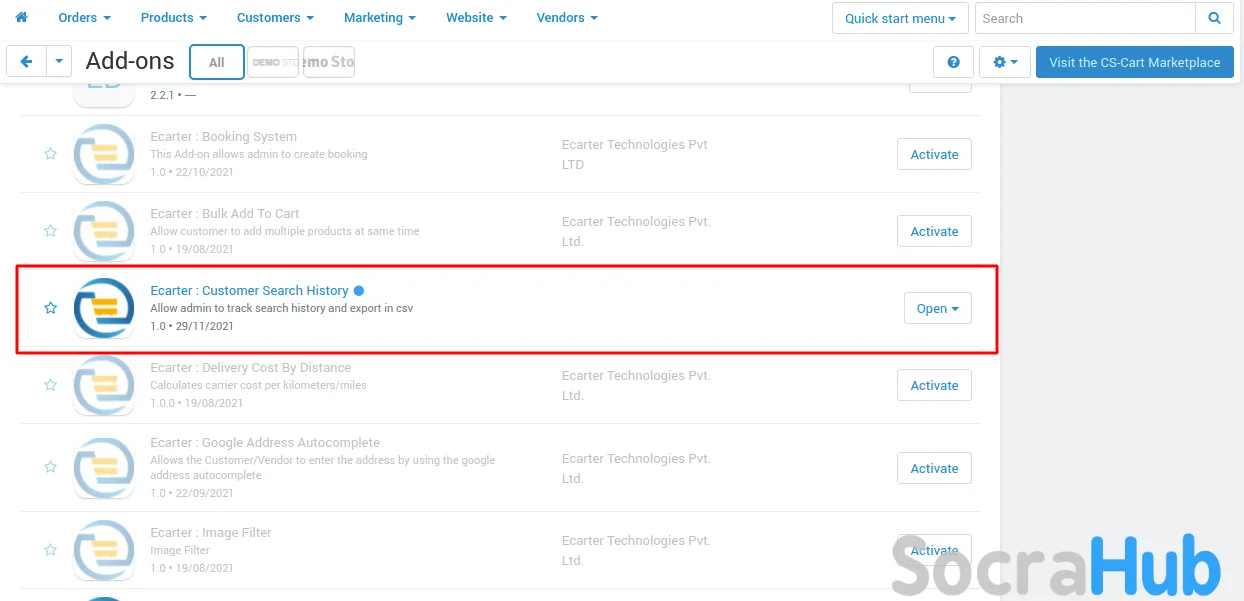Click the Search input field
Image resolution: width=1244 pixels, height=601 pixels.
[1085, 18]
